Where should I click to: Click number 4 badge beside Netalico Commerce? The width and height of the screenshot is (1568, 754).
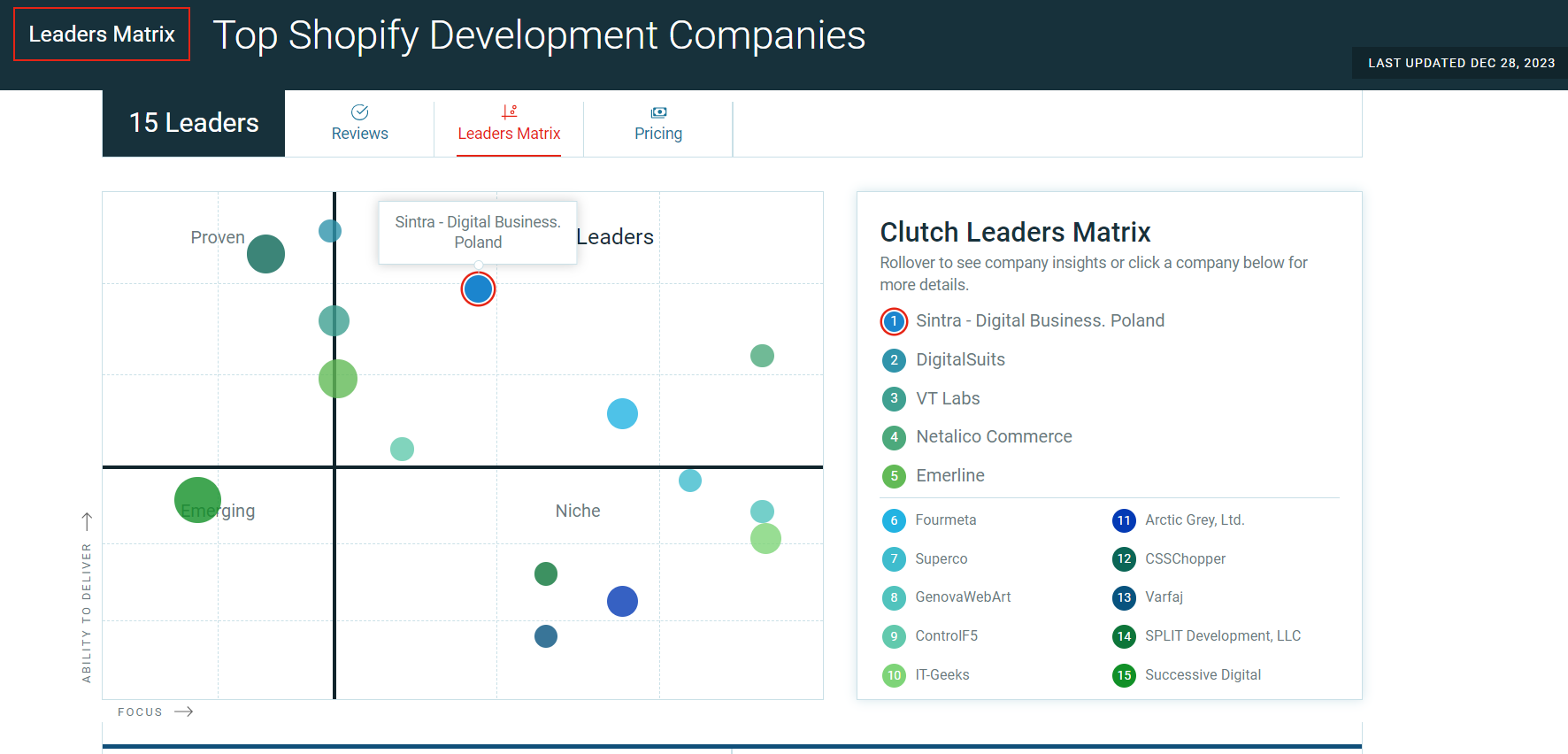pos(894,437)
